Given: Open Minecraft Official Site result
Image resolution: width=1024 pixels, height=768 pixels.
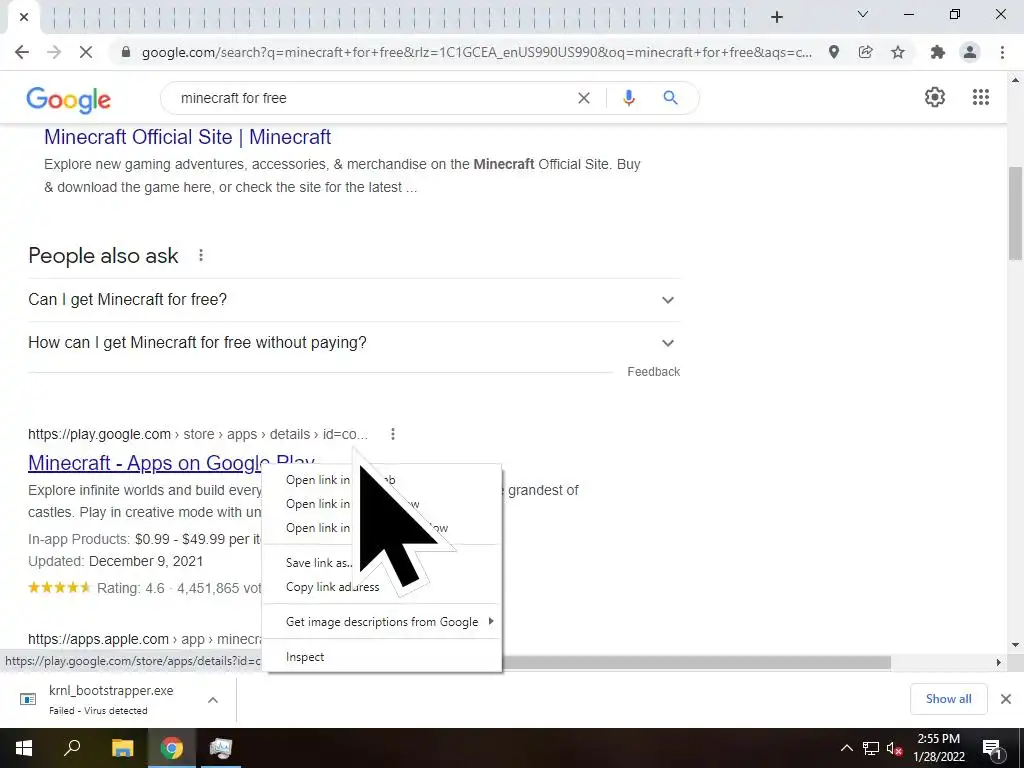Looking at the screenshot, I should coord(187,137).
